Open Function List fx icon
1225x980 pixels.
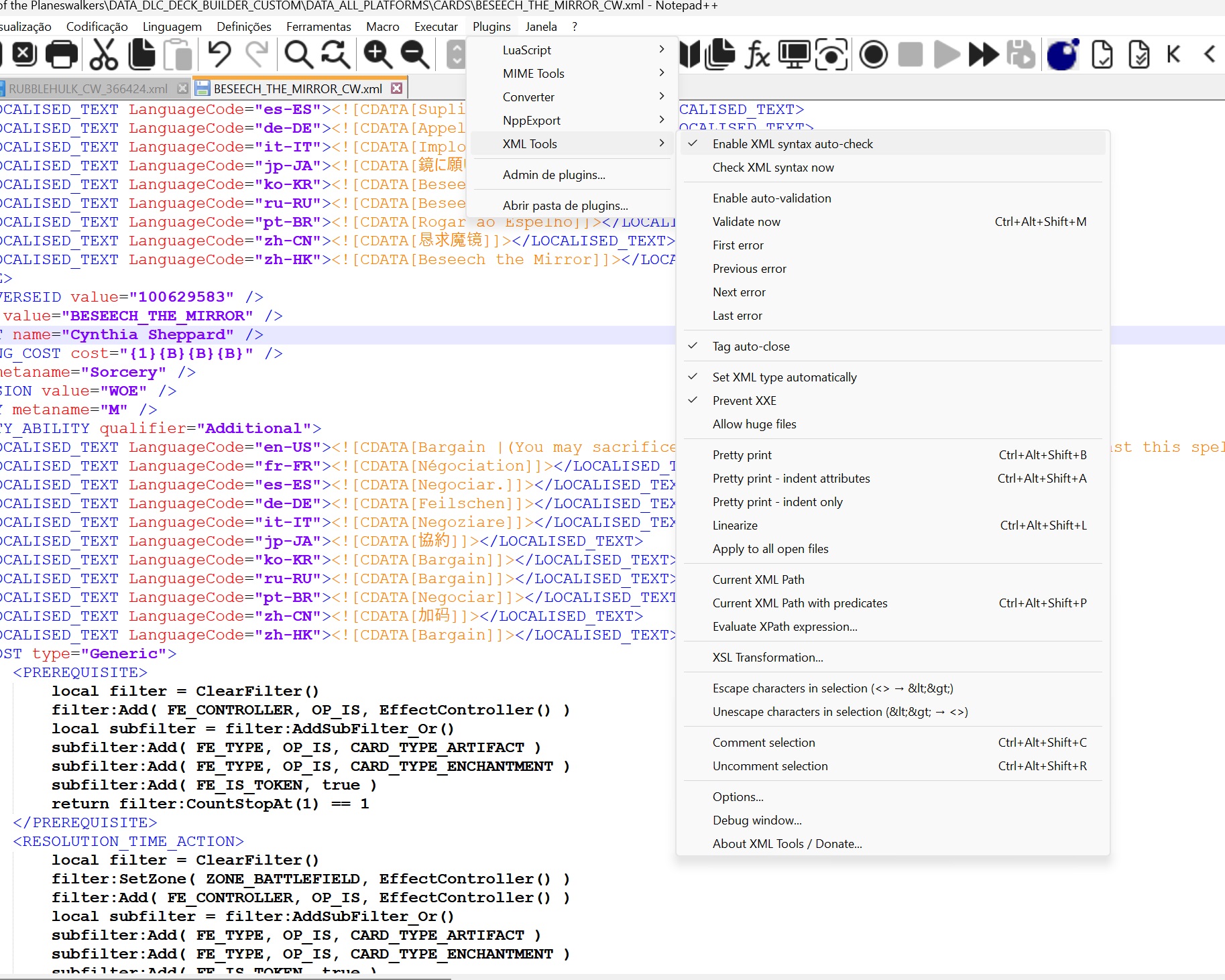coord(757,55)
